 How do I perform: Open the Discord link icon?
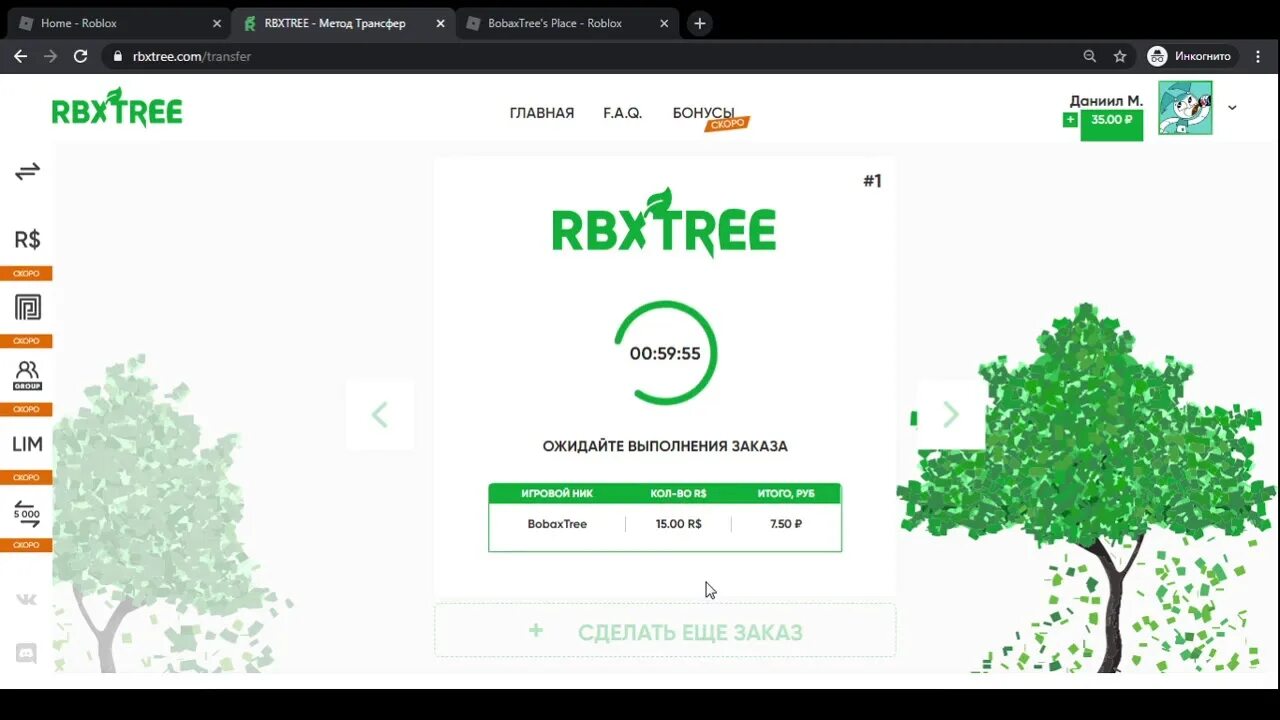pos(27,654)
